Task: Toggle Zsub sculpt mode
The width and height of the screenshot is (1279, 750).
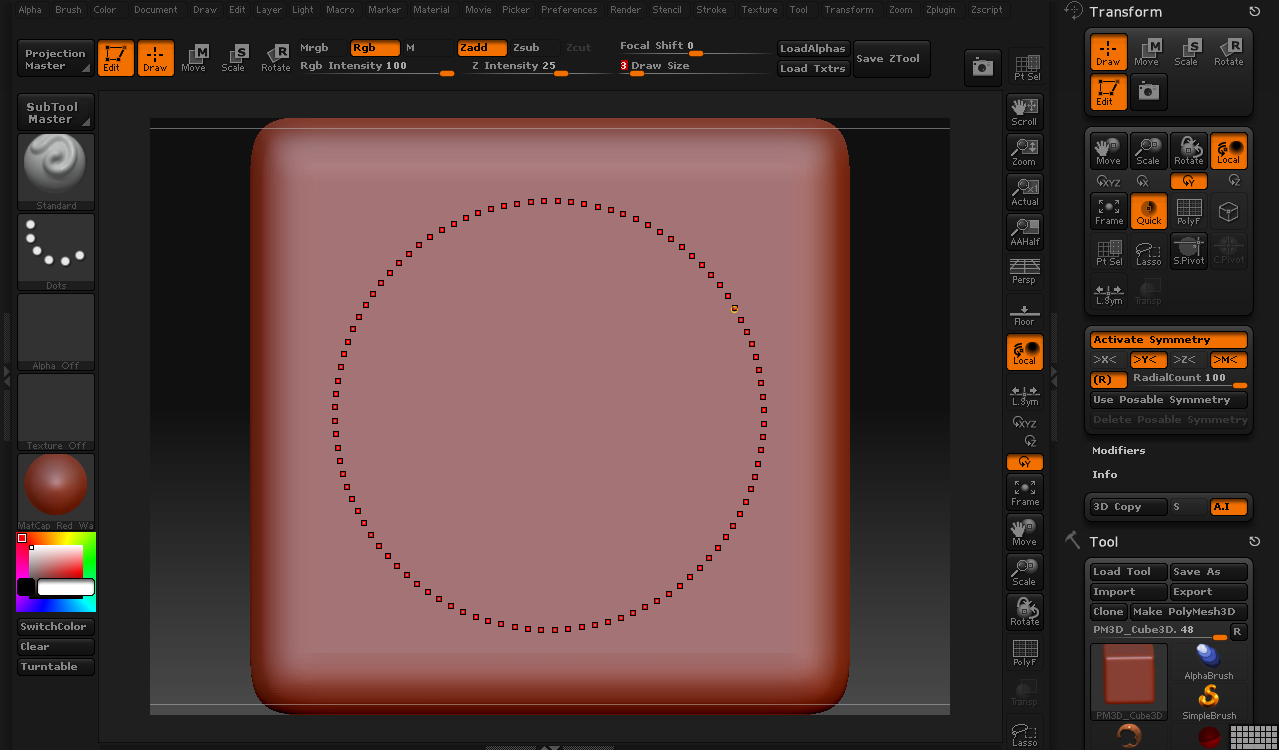Action: [x=526, y=48]
